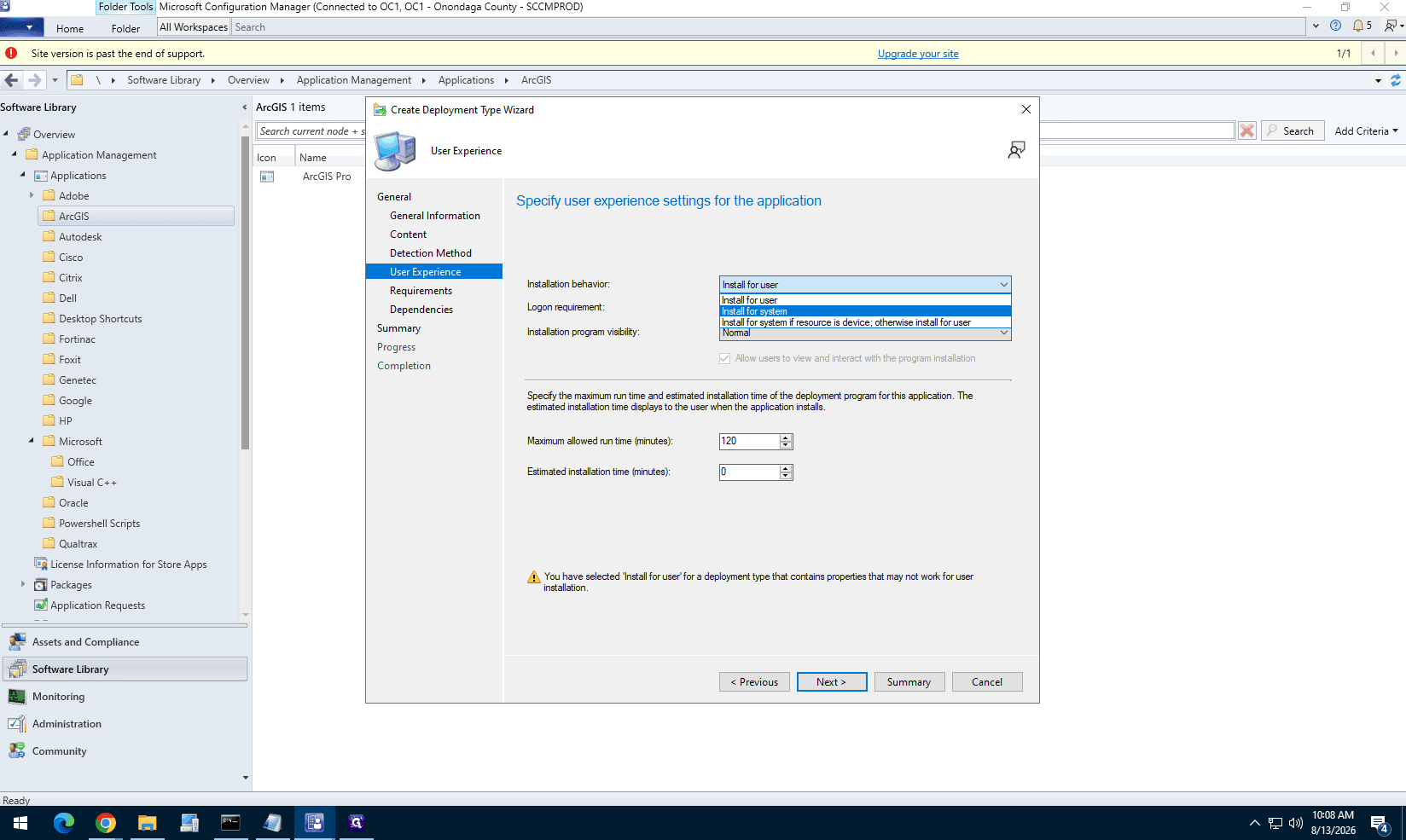Click the Next button in the wizard

point(832,681)
